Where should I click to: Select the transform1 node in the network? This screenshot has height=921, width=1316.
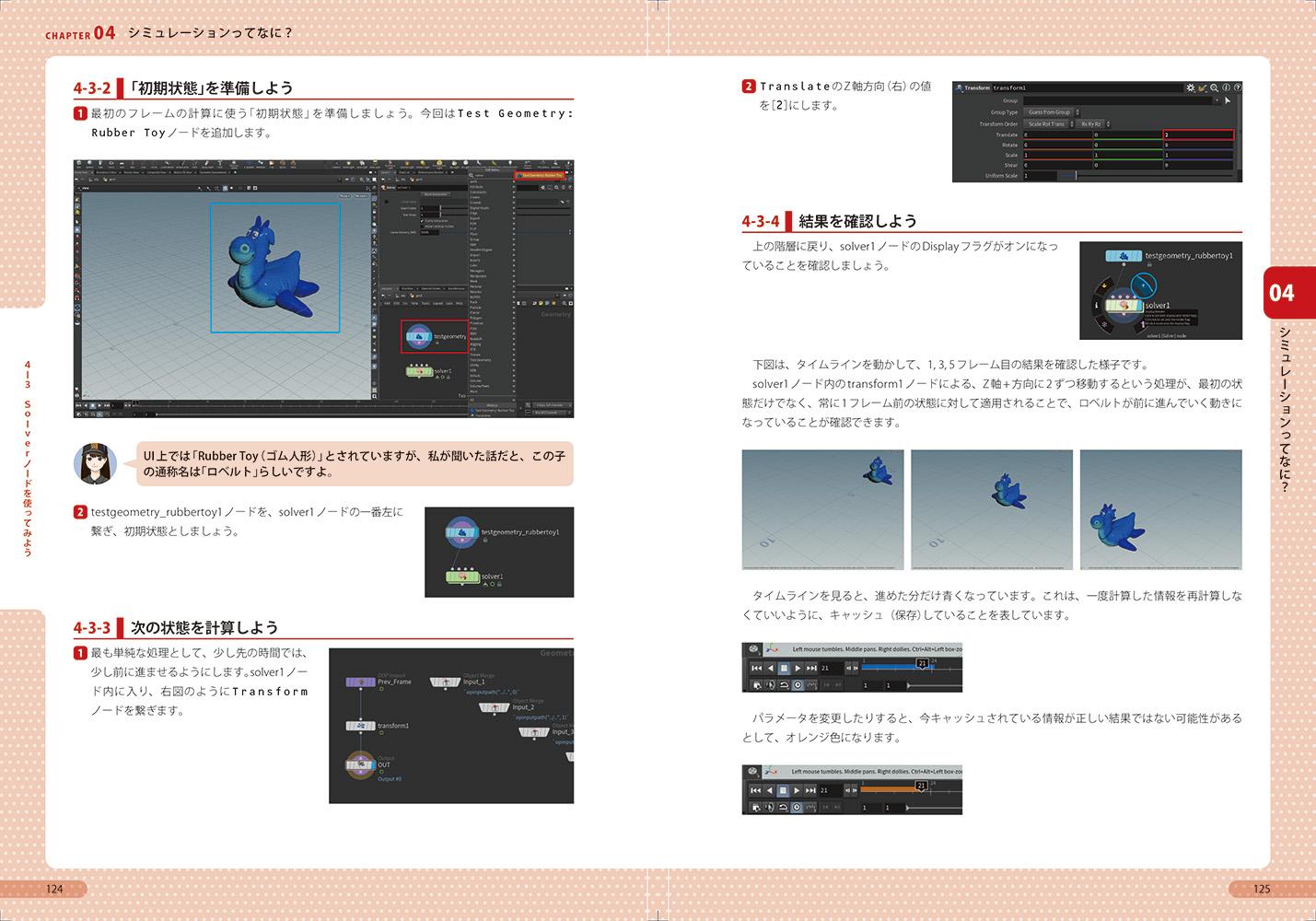[x=360, y=726]
